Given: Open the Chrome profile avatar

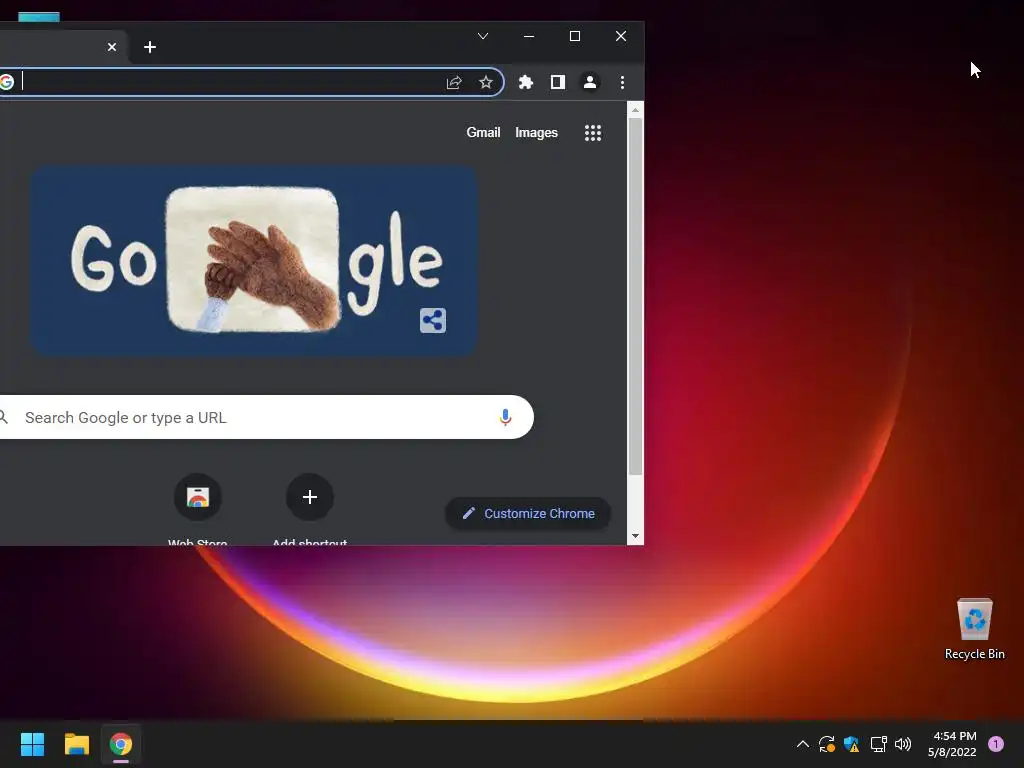Looking at the screenshot, I should pyautogui.click(x=590, y=82).
